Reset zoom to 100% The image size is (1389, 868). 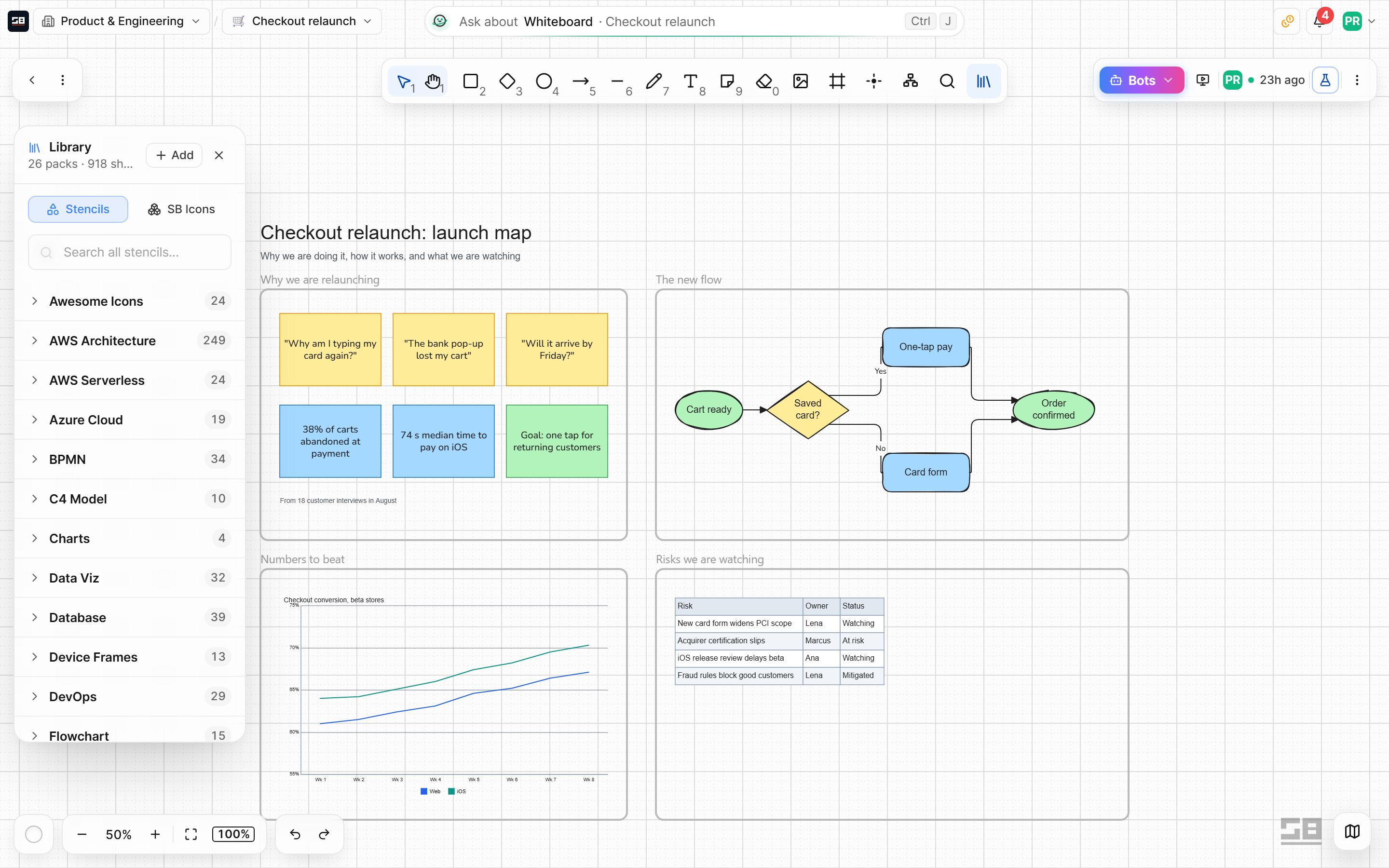pos(233,834)
